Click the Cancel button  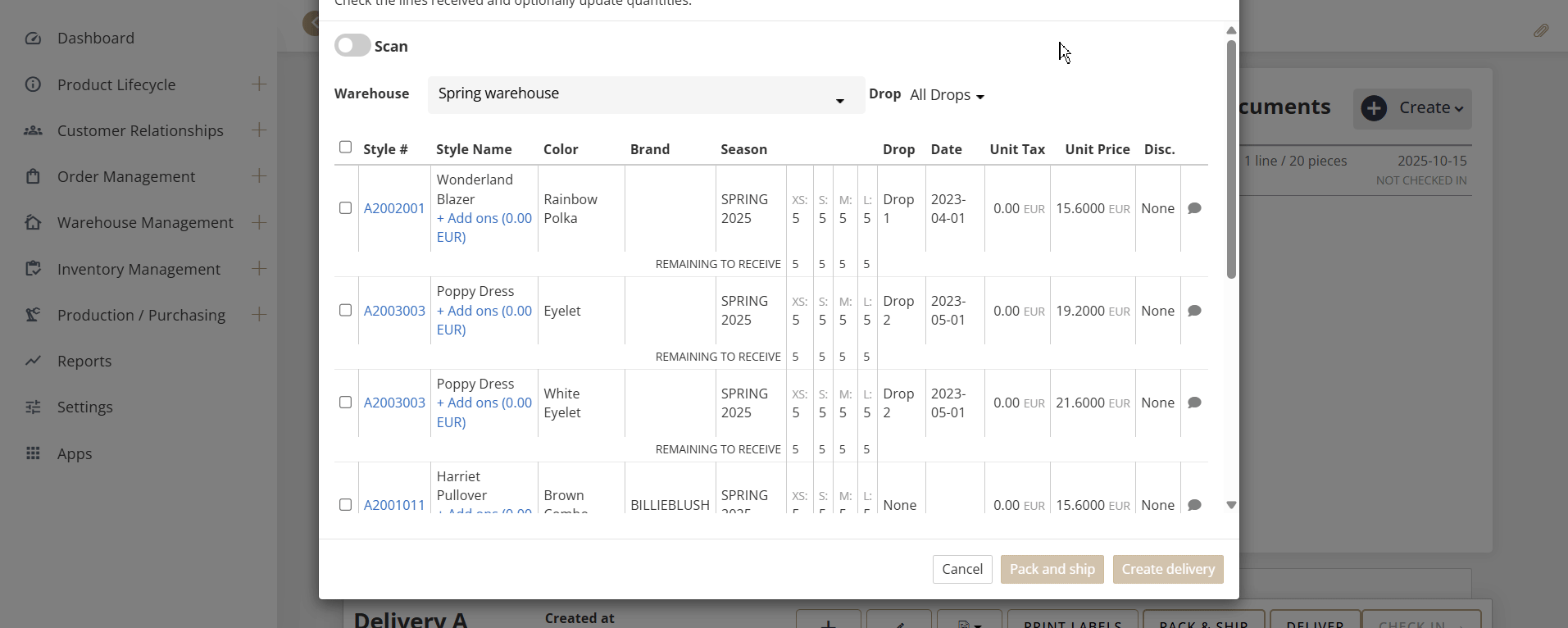(x=962, y=569)
